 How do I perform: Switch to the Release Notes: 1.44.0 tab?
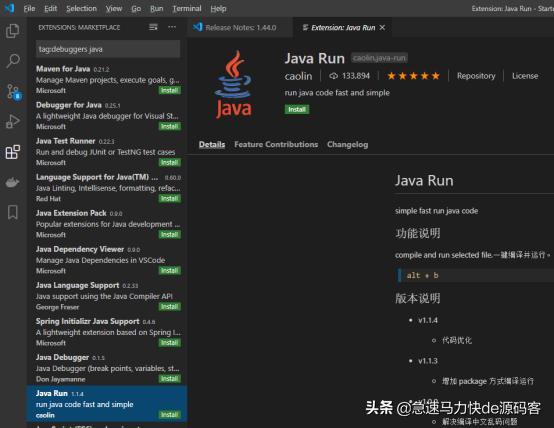click(x=240, y=28)
